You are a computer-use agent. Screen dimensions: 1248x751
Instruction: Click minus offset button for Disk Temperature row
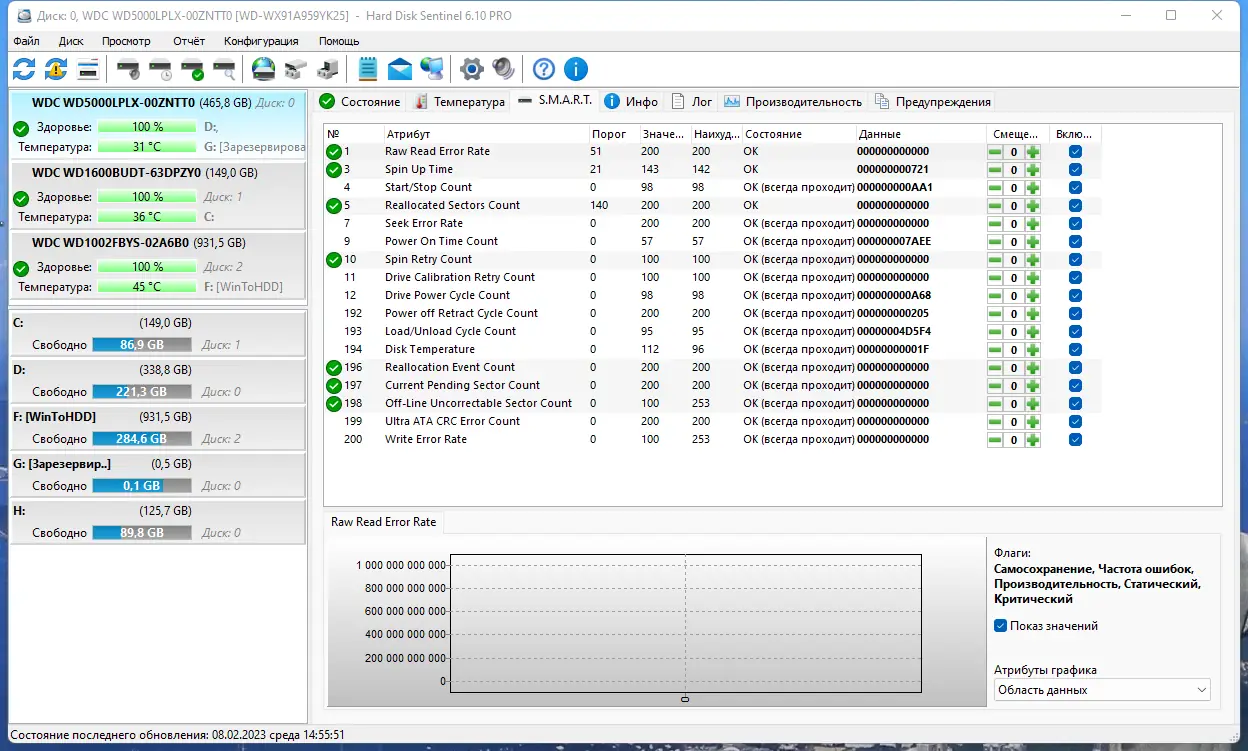tap(995, 350)
